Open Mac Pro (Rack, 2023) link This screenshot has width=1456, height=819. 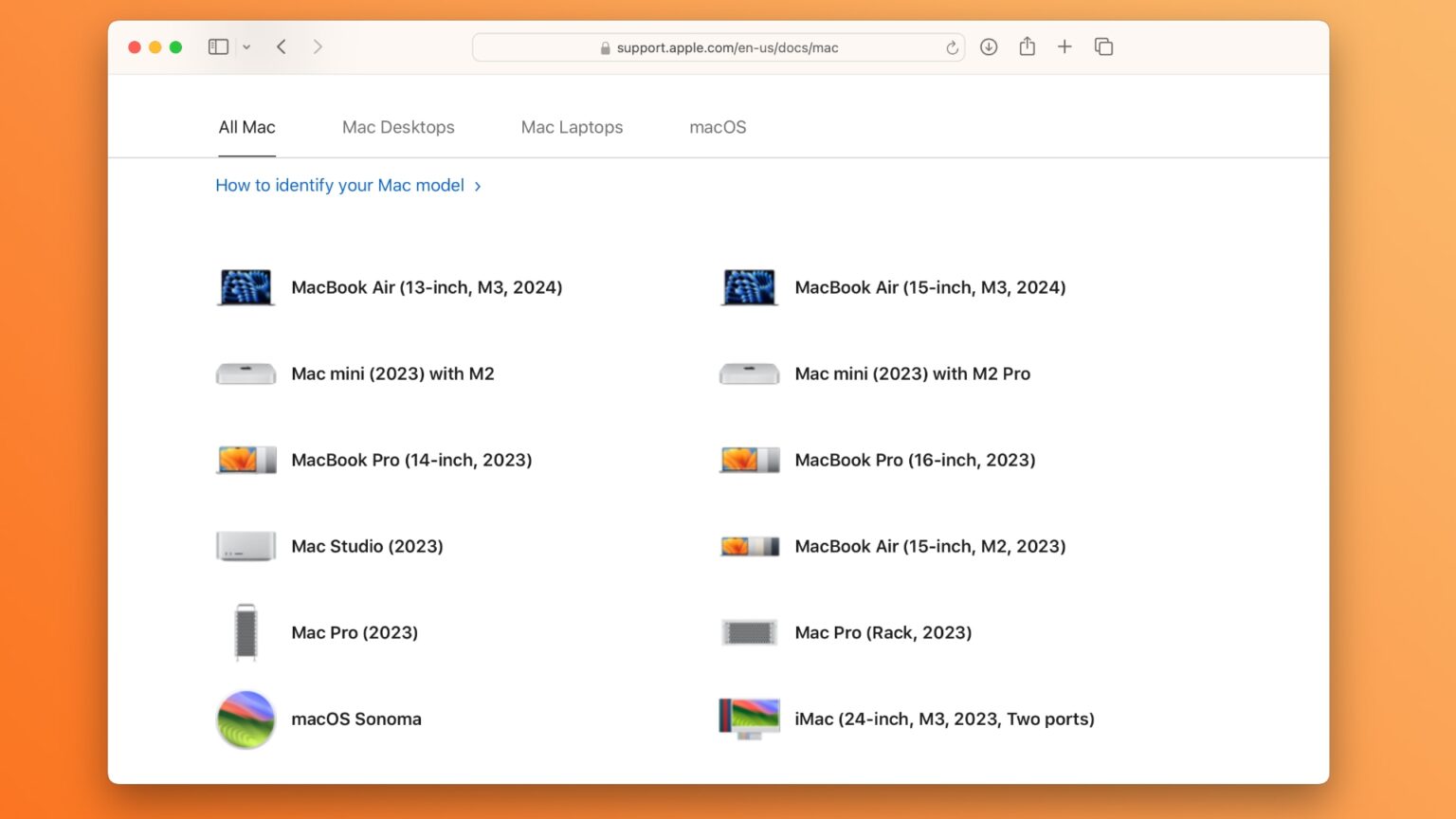point(883,632)
